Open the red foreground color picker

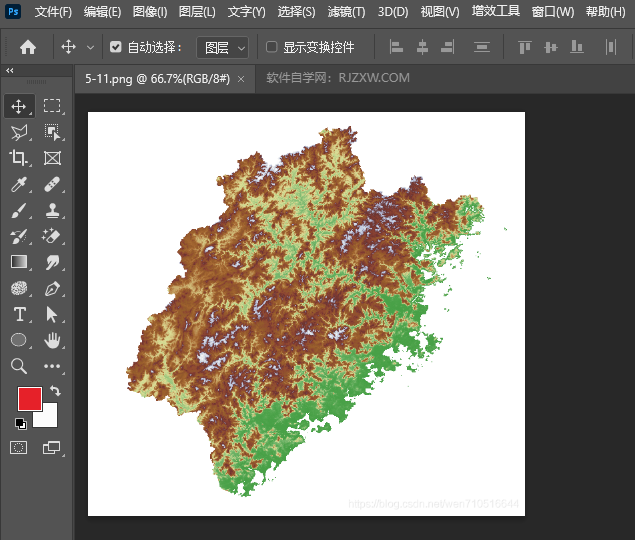click(30, 398)
